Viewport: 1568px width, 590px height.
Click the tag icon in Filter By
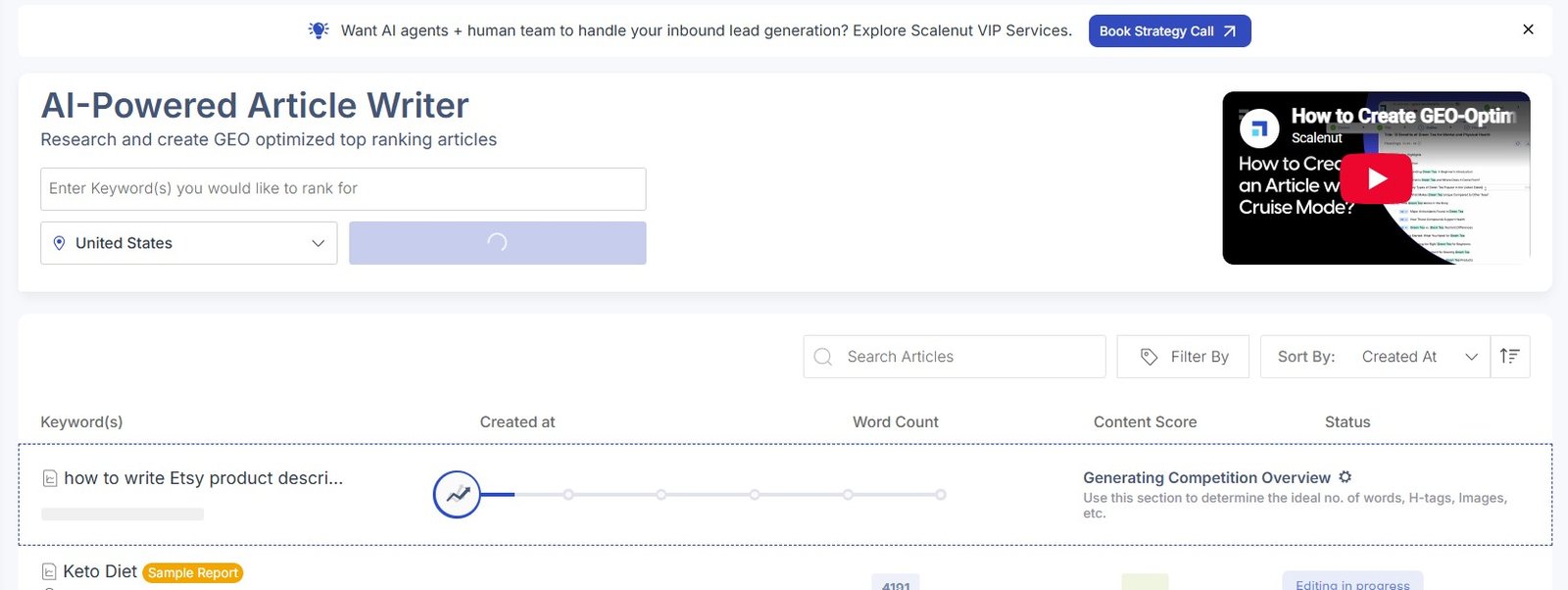click(1149, 357)
